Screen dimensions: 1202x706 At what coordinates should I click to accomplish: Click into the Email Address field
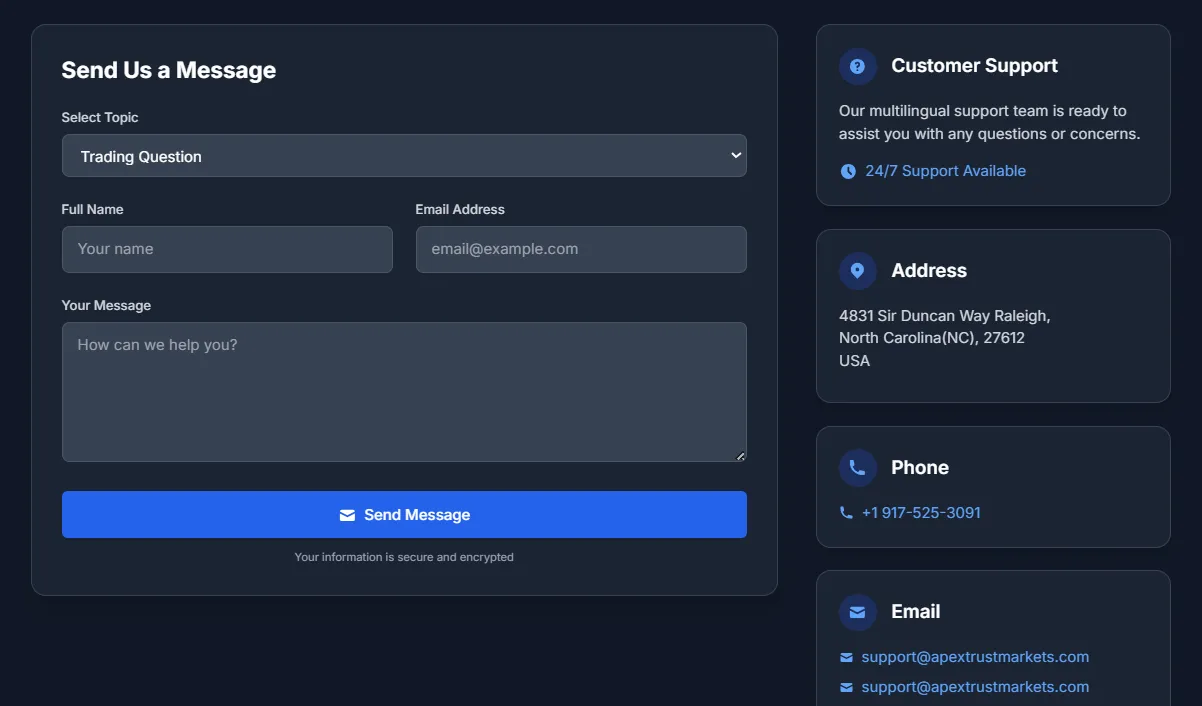(581, 249)
